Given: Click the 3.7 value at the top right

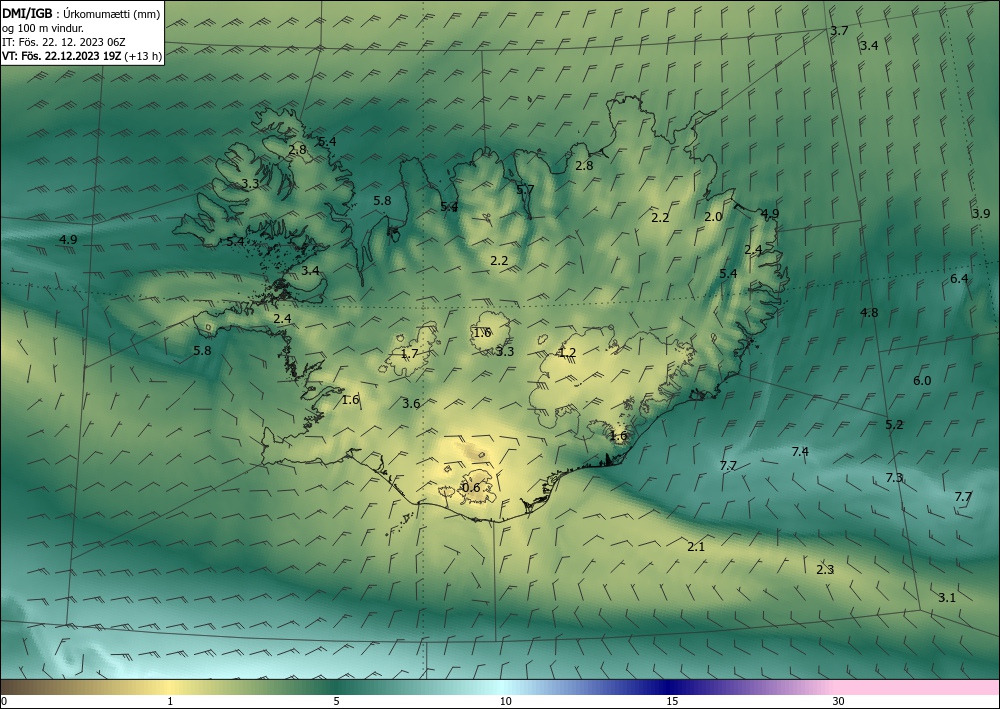Looking at the screenshot, I should coord(839,31).
